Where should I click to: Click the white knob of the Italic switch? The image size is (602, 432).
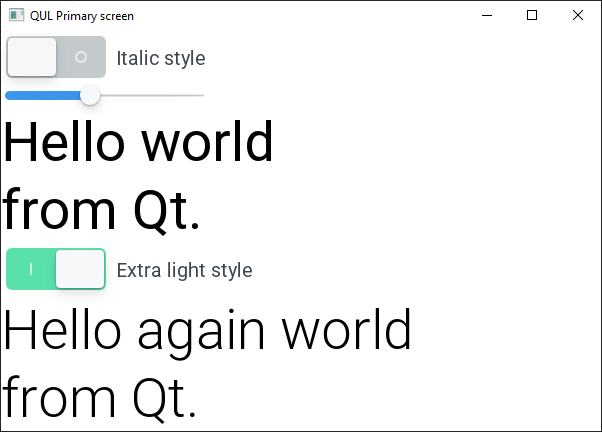32,57
